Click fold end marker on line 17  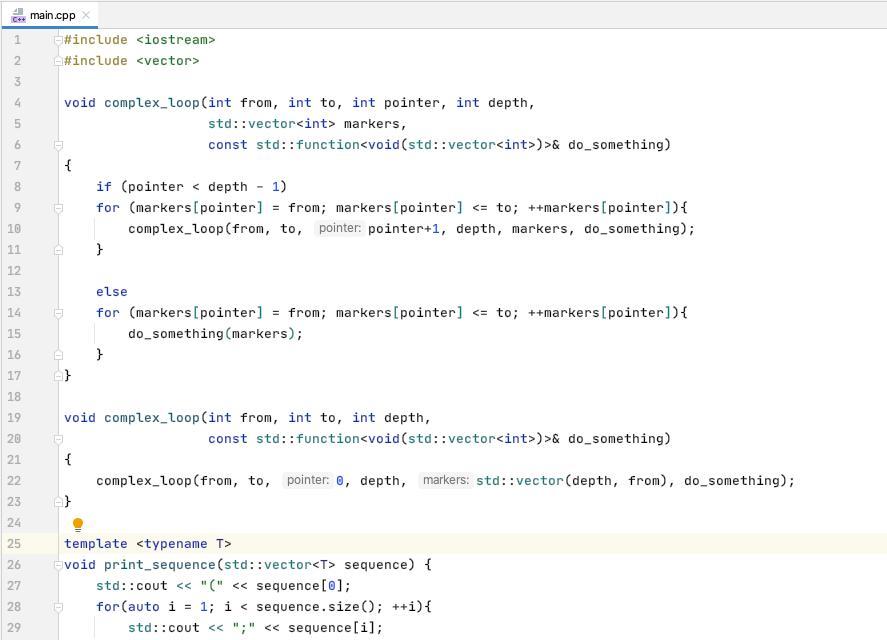58,376
